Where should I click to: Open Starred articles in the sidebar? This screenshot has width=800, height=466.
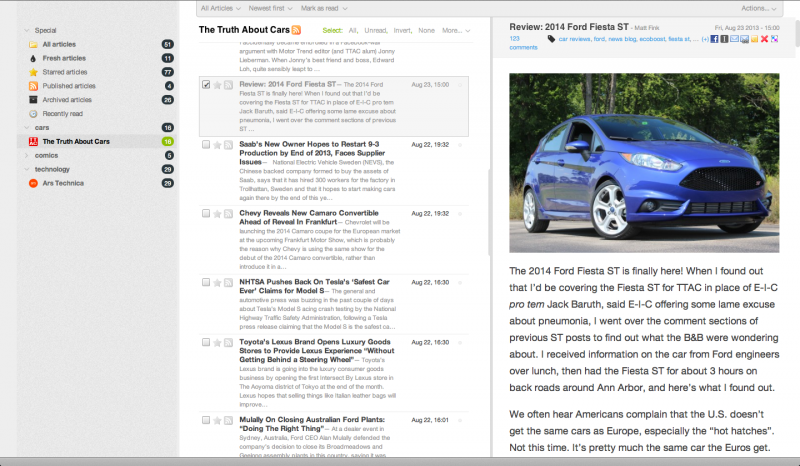[66, 73]
